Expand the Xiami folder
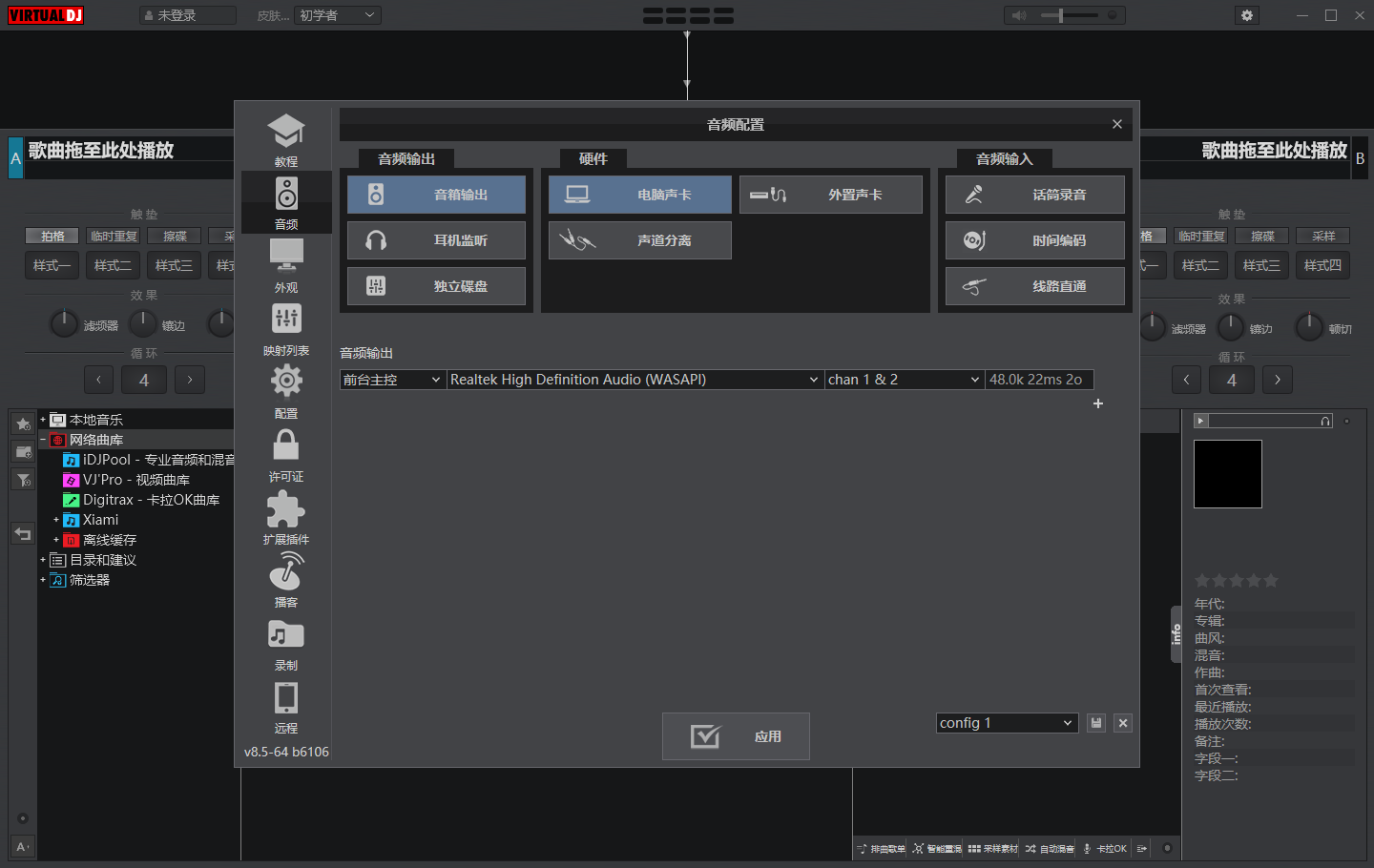This screenshot has height=868, width=1374. tap(56, 520)
